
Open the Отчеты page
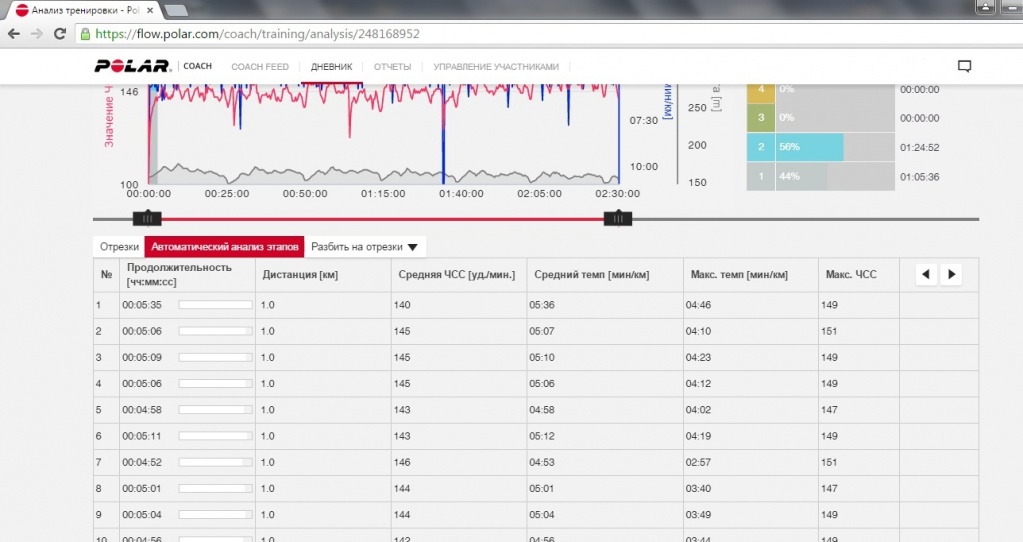point(392,67)
